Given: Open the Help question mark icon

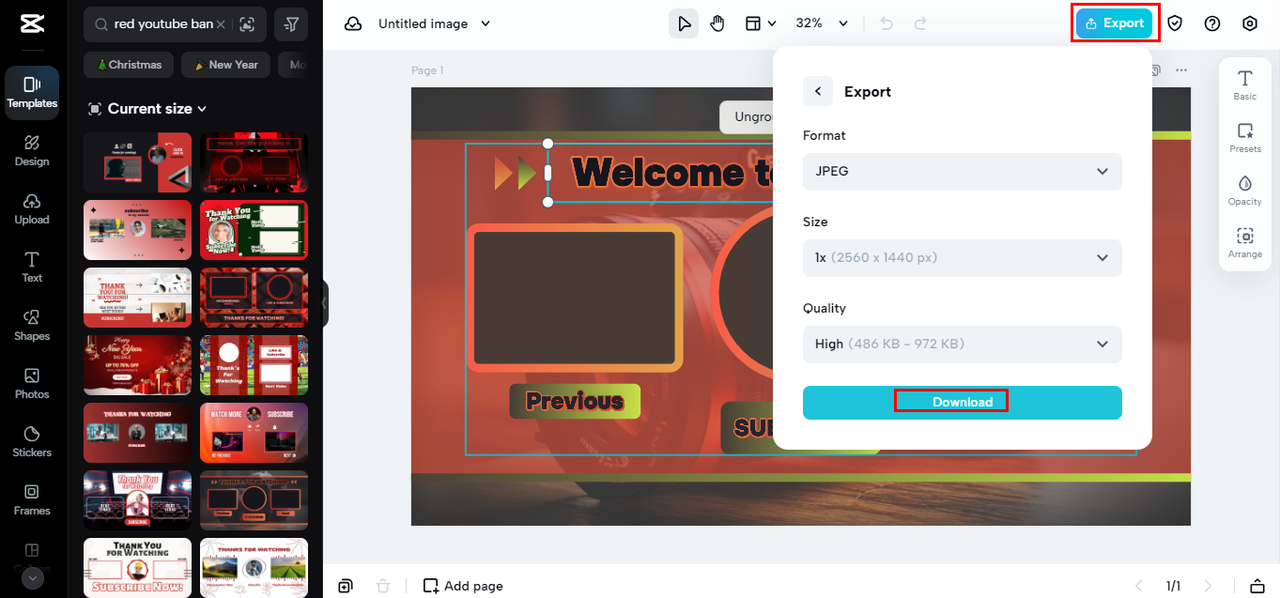Looking at the screenshot, I should pyautogui.click(x=1212, y=24).
